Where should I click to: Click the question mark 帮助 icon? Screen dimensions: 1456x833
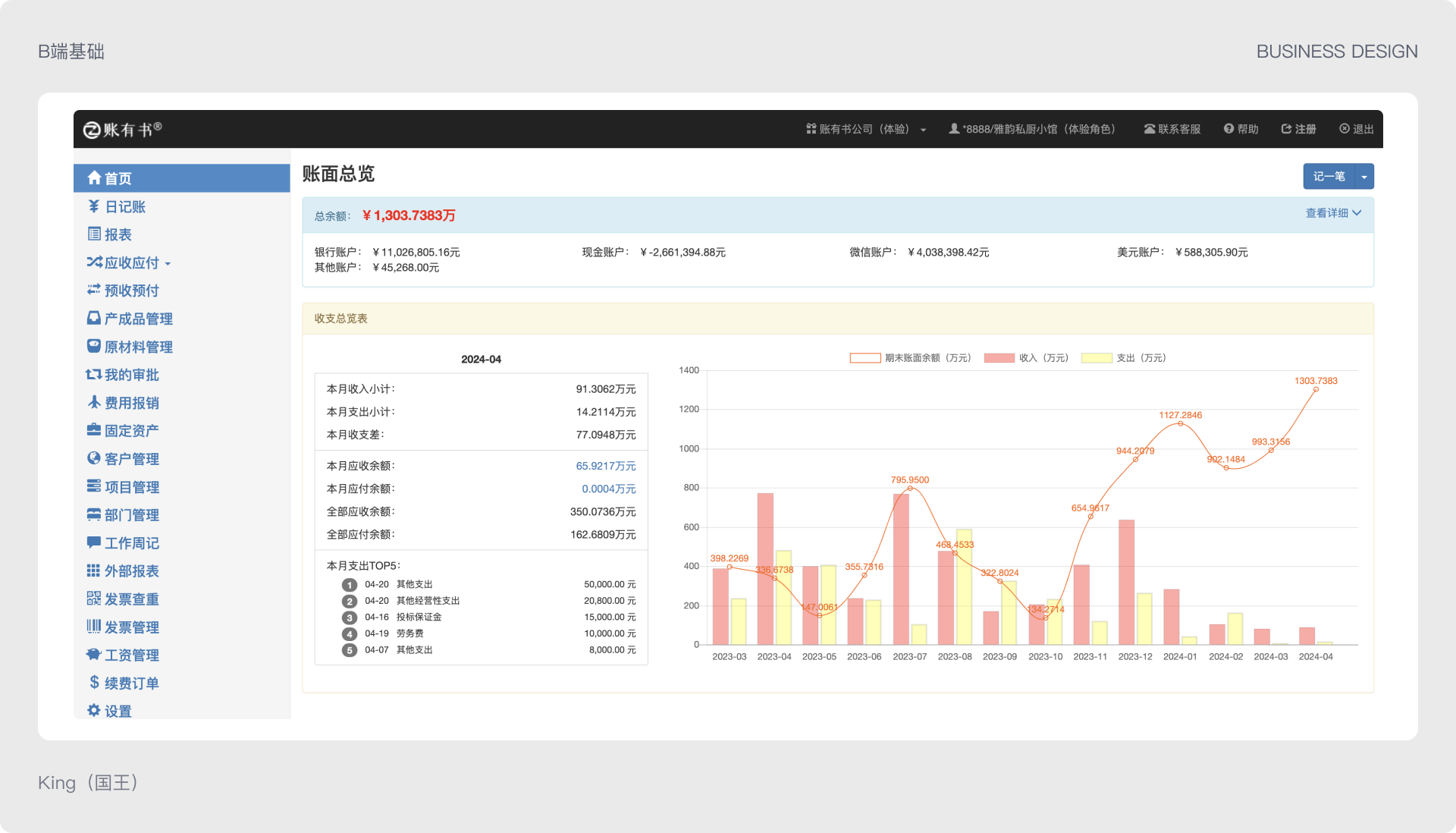(x=1228, y=129)
